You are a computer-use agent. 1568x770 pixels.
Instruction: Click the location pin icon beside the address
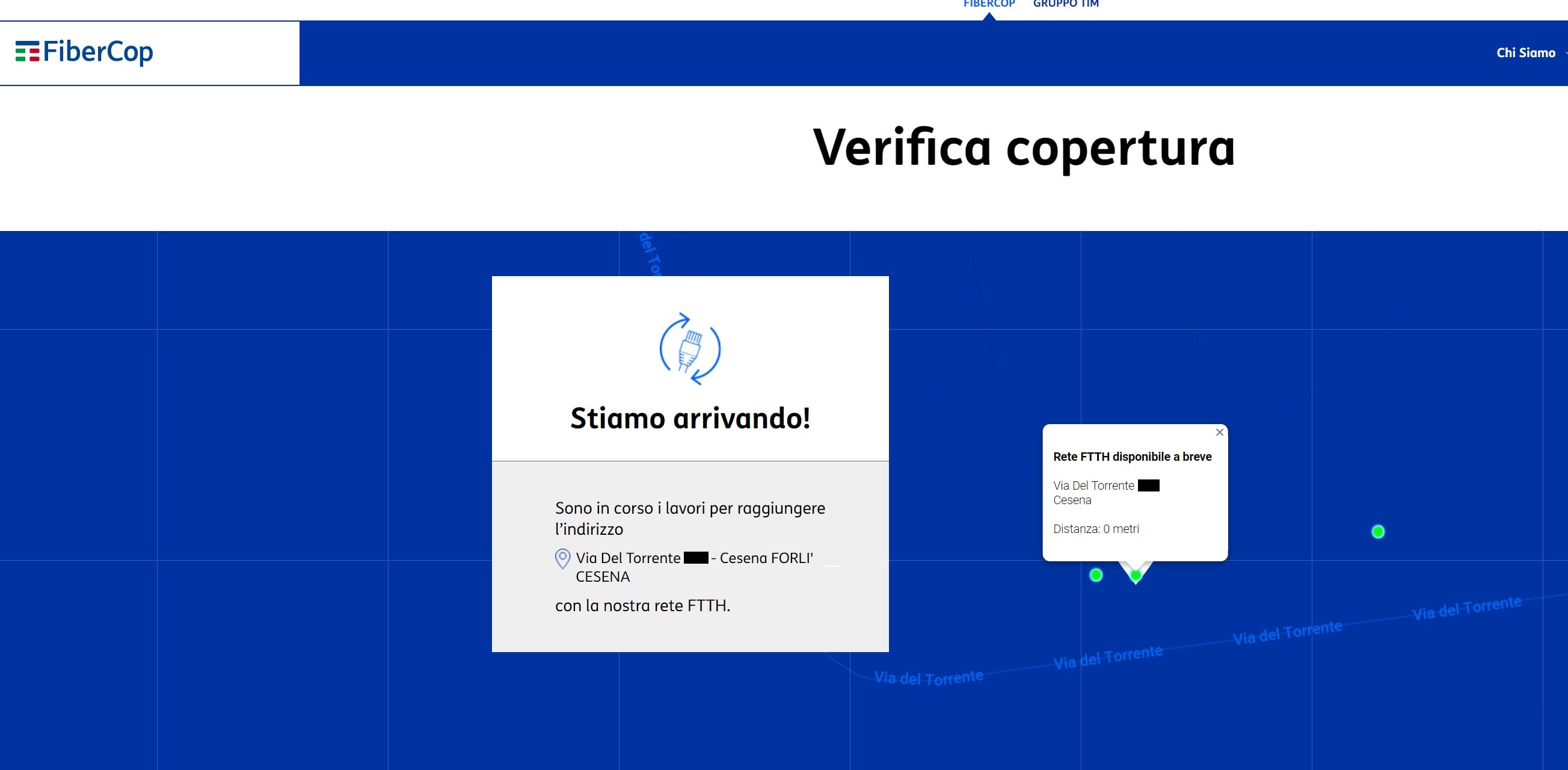[x=562, y=559]
